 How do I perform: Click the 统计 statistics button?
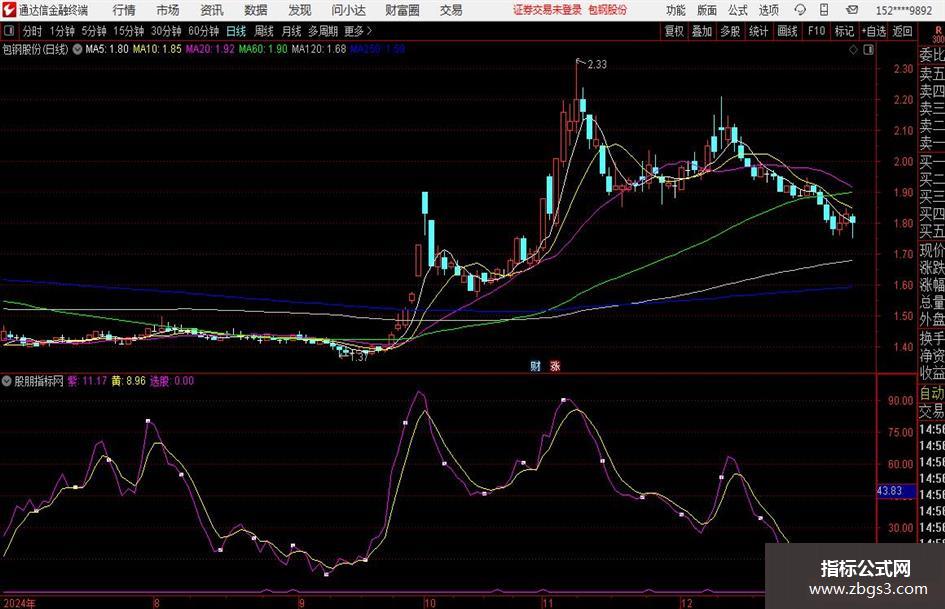pyautogui.click(x=759, y=31)
